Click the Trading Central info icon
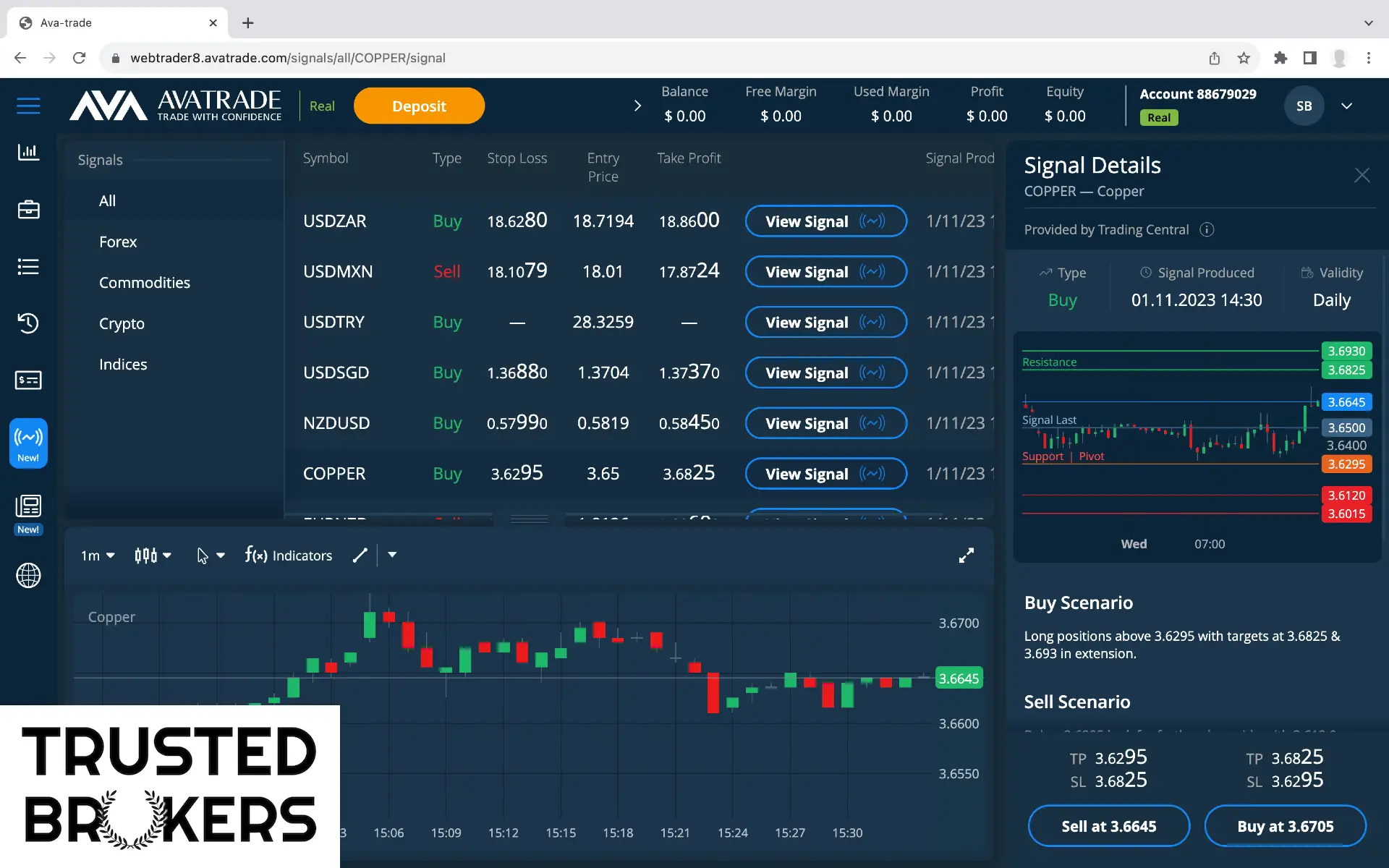The image size is (1389, 868). pyautogui.click(x=1207, y=229)
